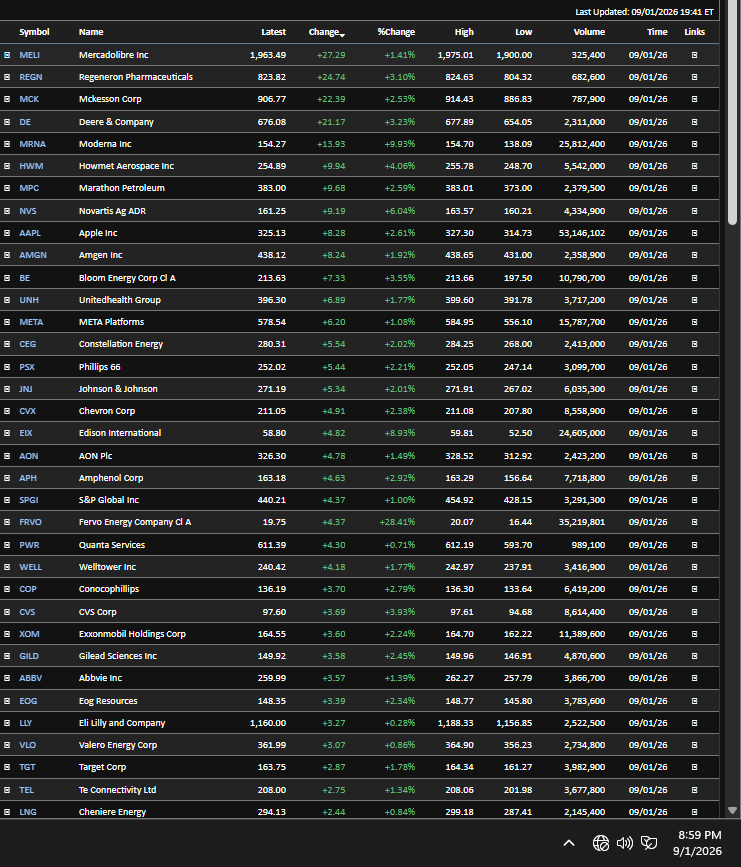This screenshot has width=741, height=867.
Task: Open links icon for Regeneron Pharmaceuticals
Action: (x=695, y=77)
